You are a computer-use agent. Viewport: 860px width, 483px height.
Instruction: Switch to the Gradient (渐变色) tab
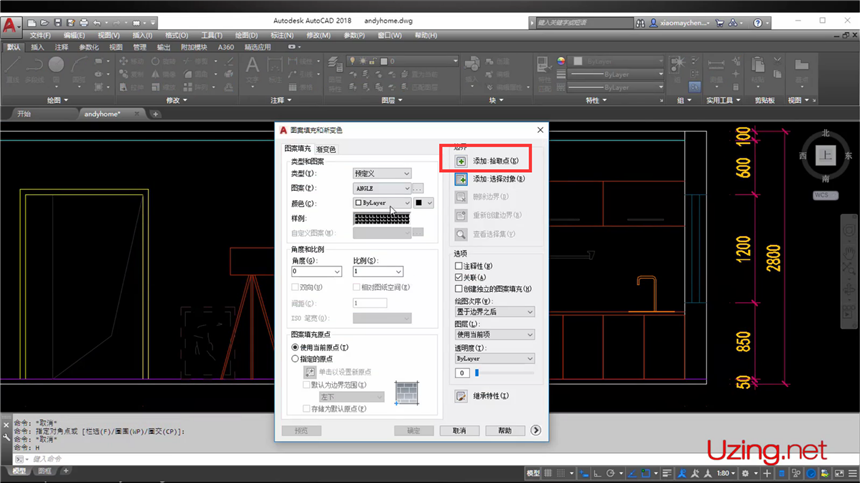click(326, 149)
